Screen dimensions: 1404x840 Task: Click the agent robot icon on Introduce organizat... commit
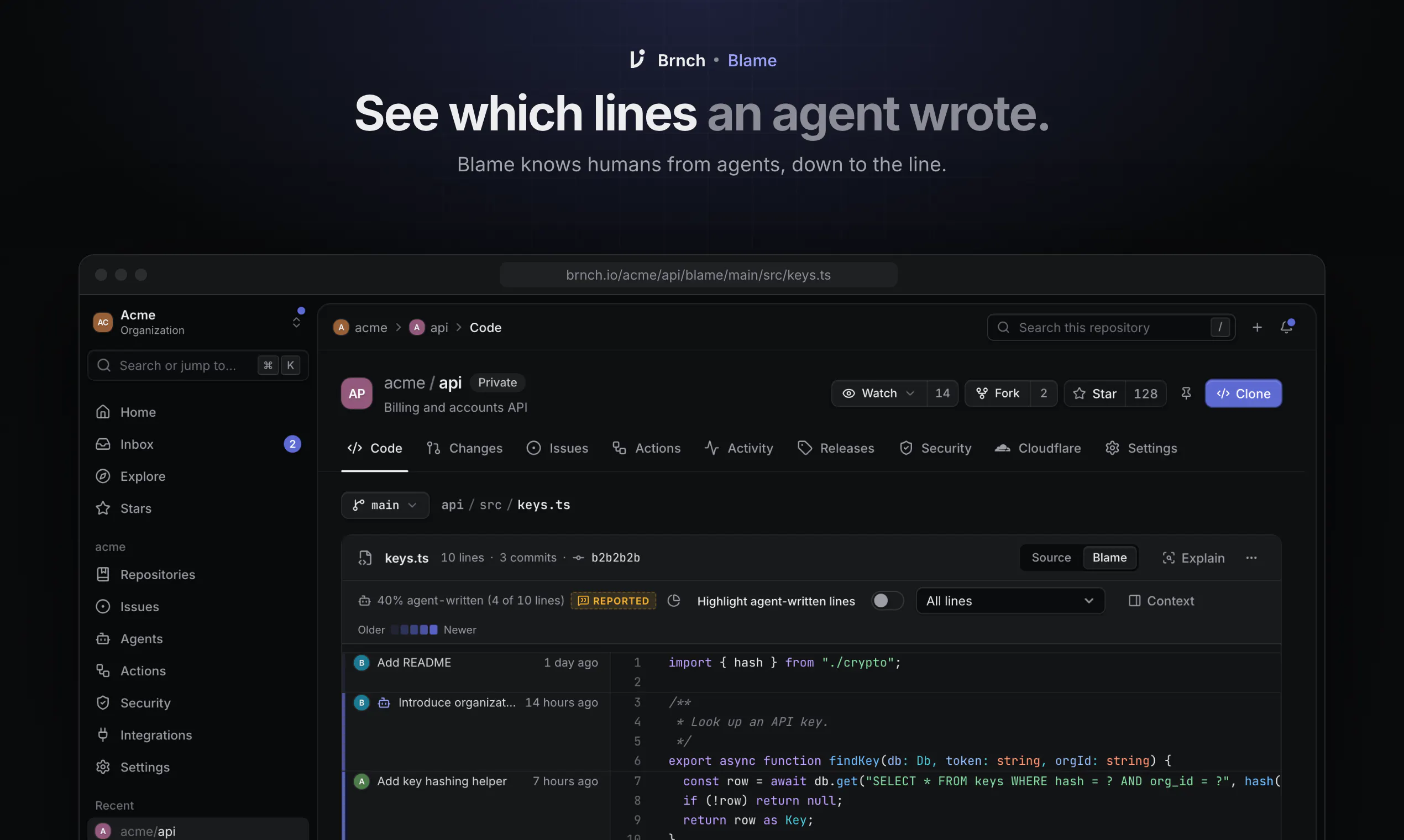pyautogui.click(x=384, y=702)
